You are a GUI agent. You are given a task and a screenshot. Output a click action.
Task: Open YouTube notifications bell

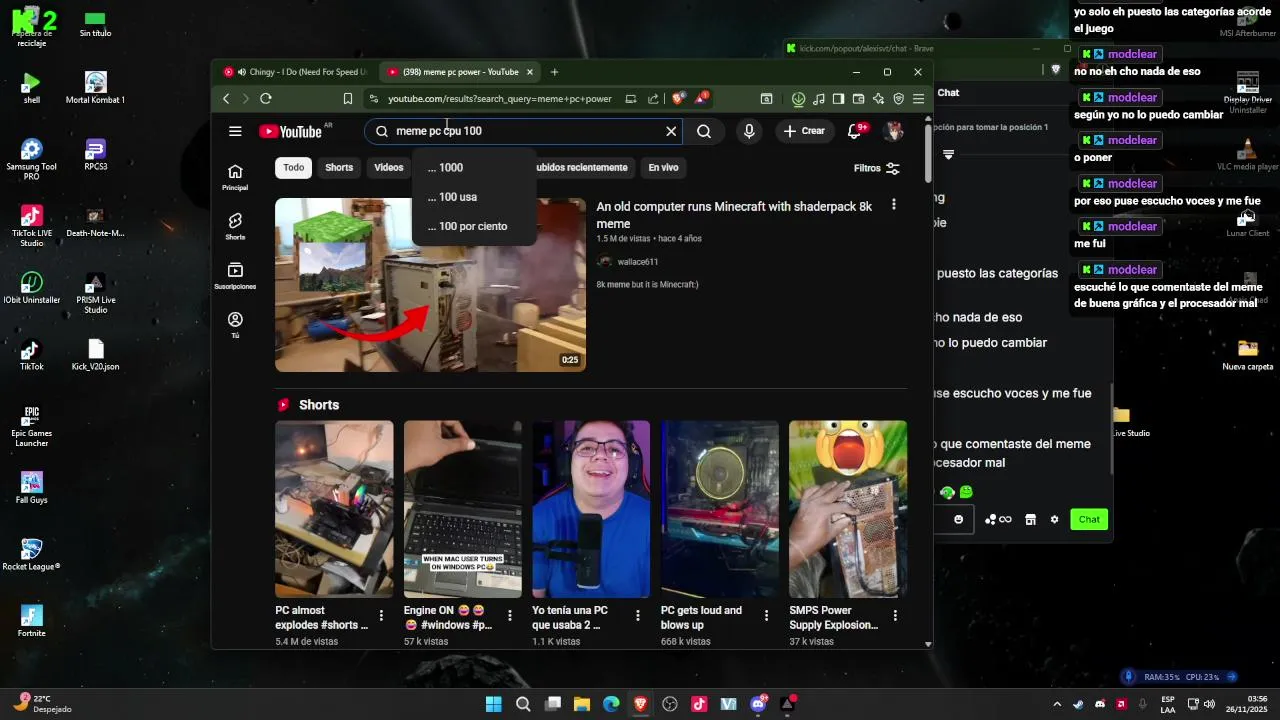[855, 131]
